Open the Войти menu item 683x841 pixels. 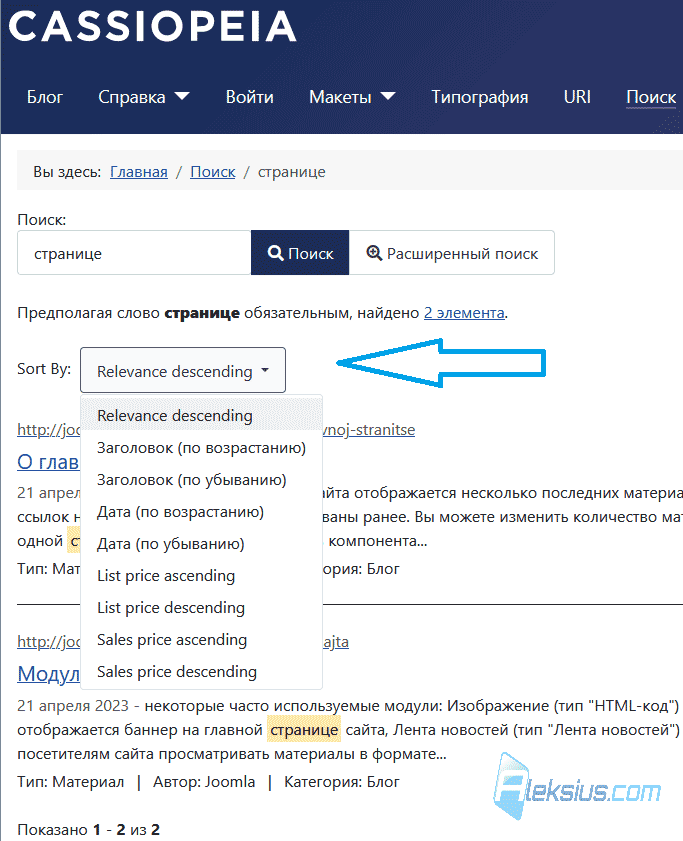249,97
